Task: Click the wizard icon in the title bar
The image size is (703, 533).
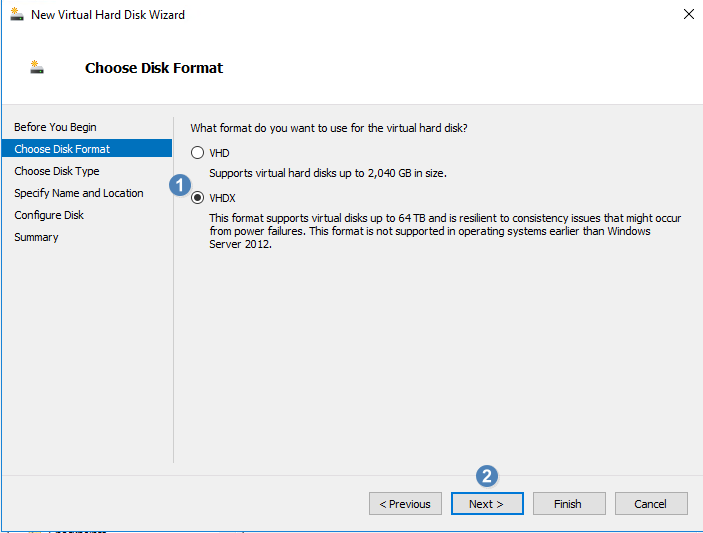Action: (x=17, y=14)
